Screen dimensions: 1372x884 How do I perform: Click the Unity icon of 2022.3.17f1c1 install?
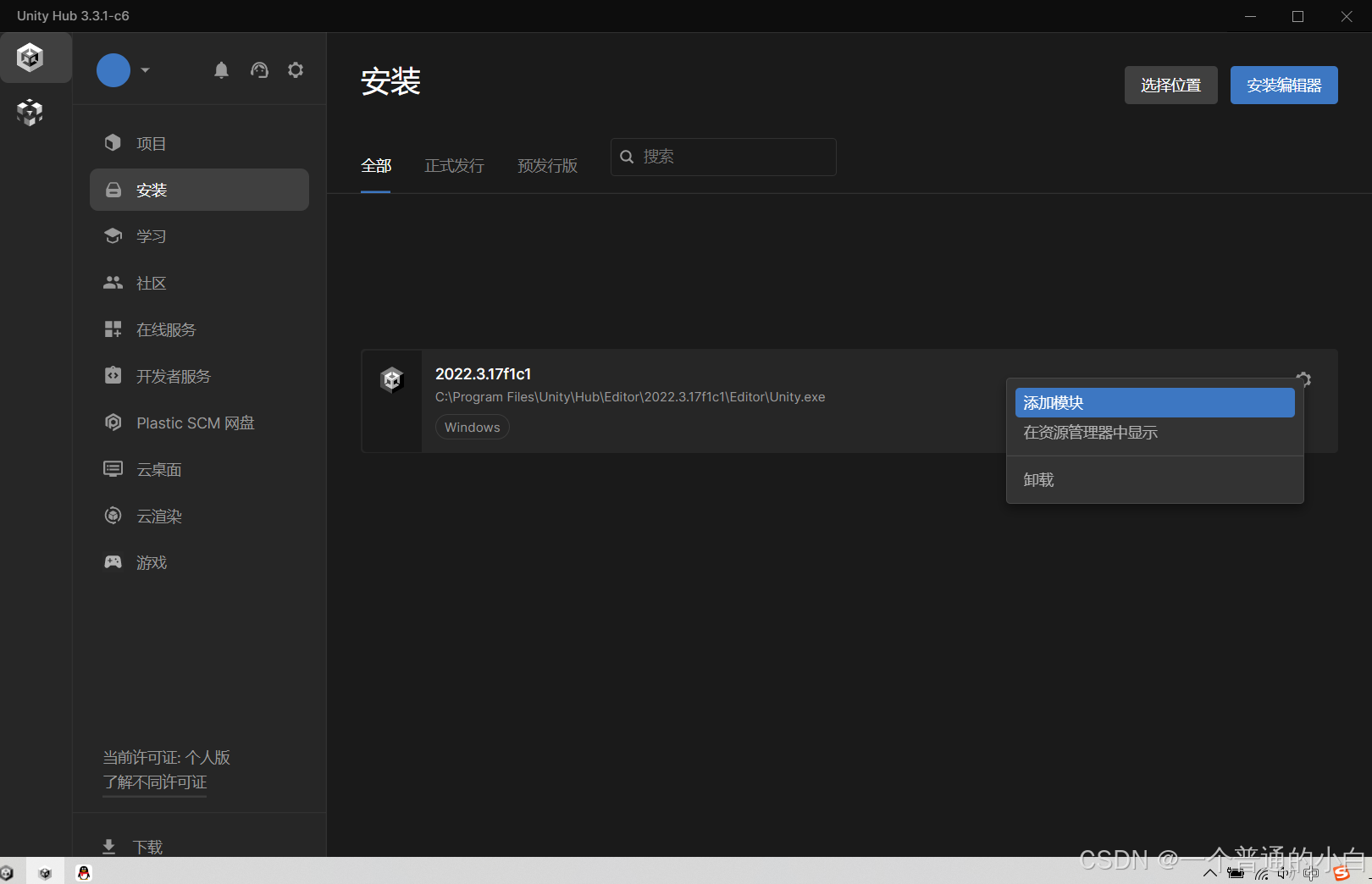click(x=392, y=379)
